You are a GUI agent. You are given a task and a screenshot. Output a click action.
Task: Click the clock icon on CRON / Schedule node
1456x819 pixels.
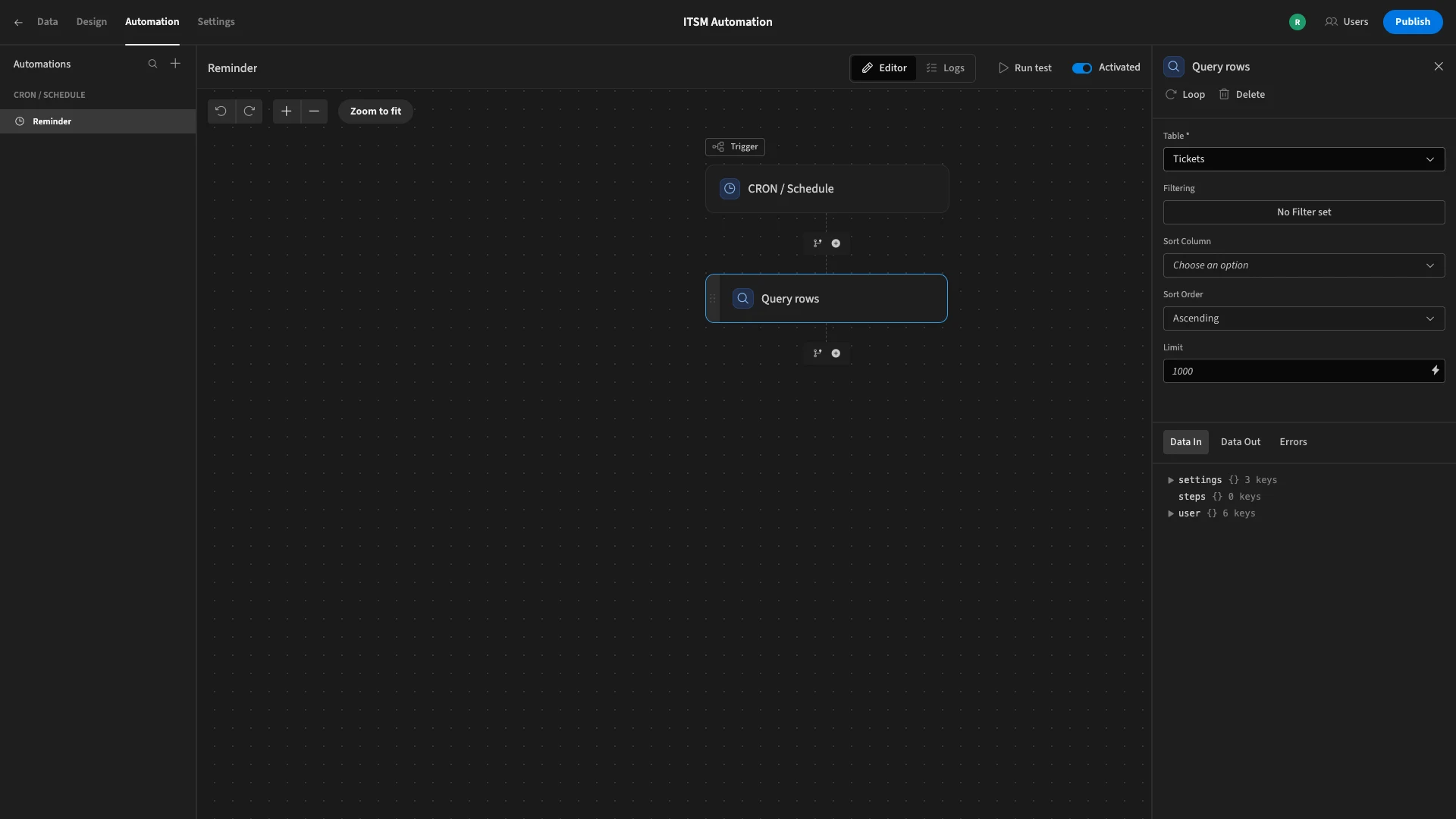point(730,189)
